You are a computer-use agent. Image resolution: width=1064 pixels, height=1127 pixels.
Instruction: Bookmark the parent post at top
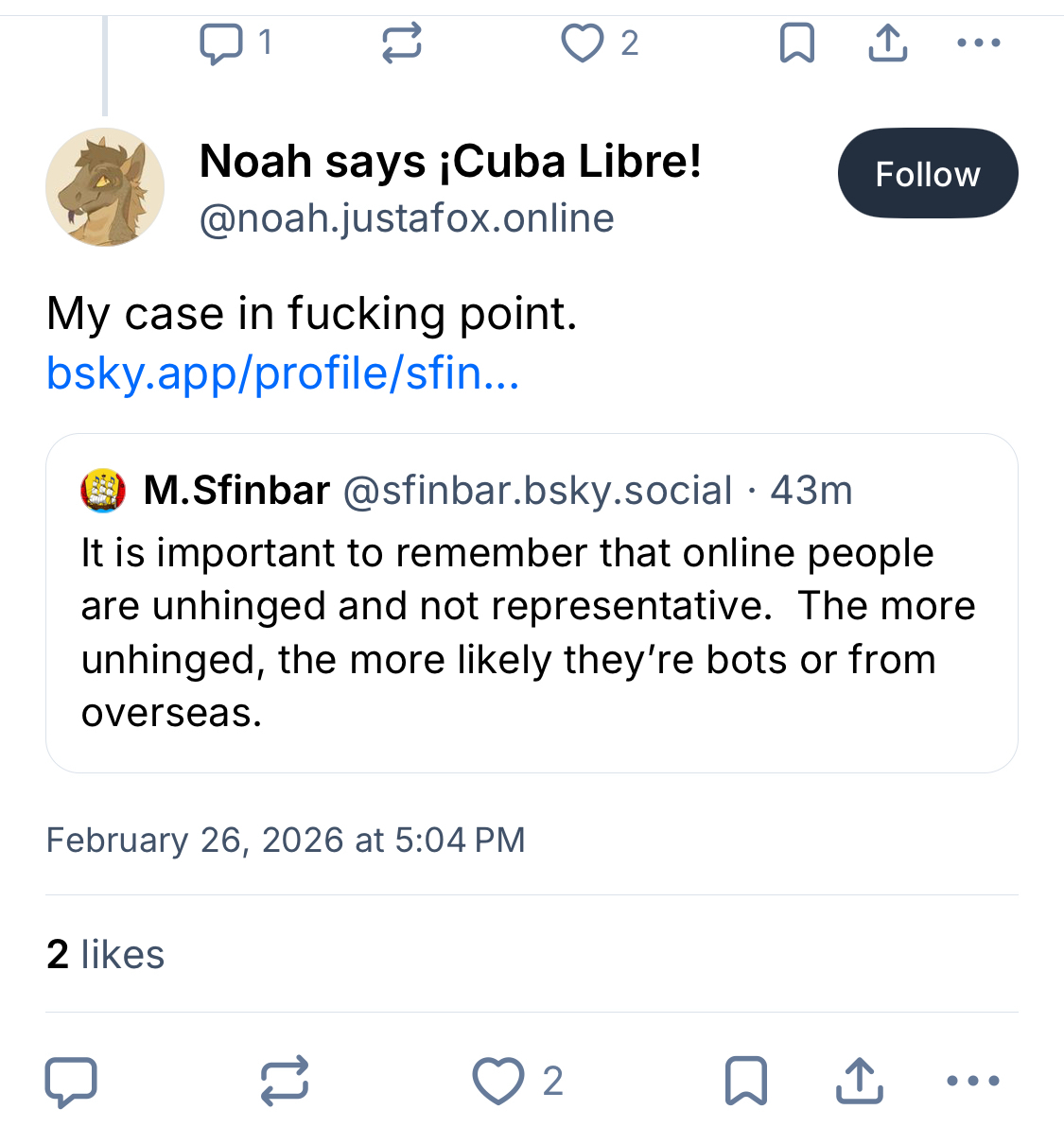point(796,43)
